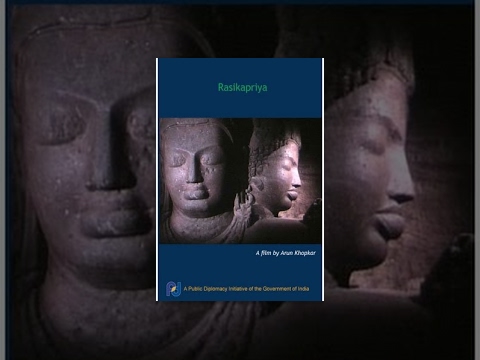480x360 pixels.
Task: Click 'A film by Arun Khopkar' credit
Action: click(286, 253)
